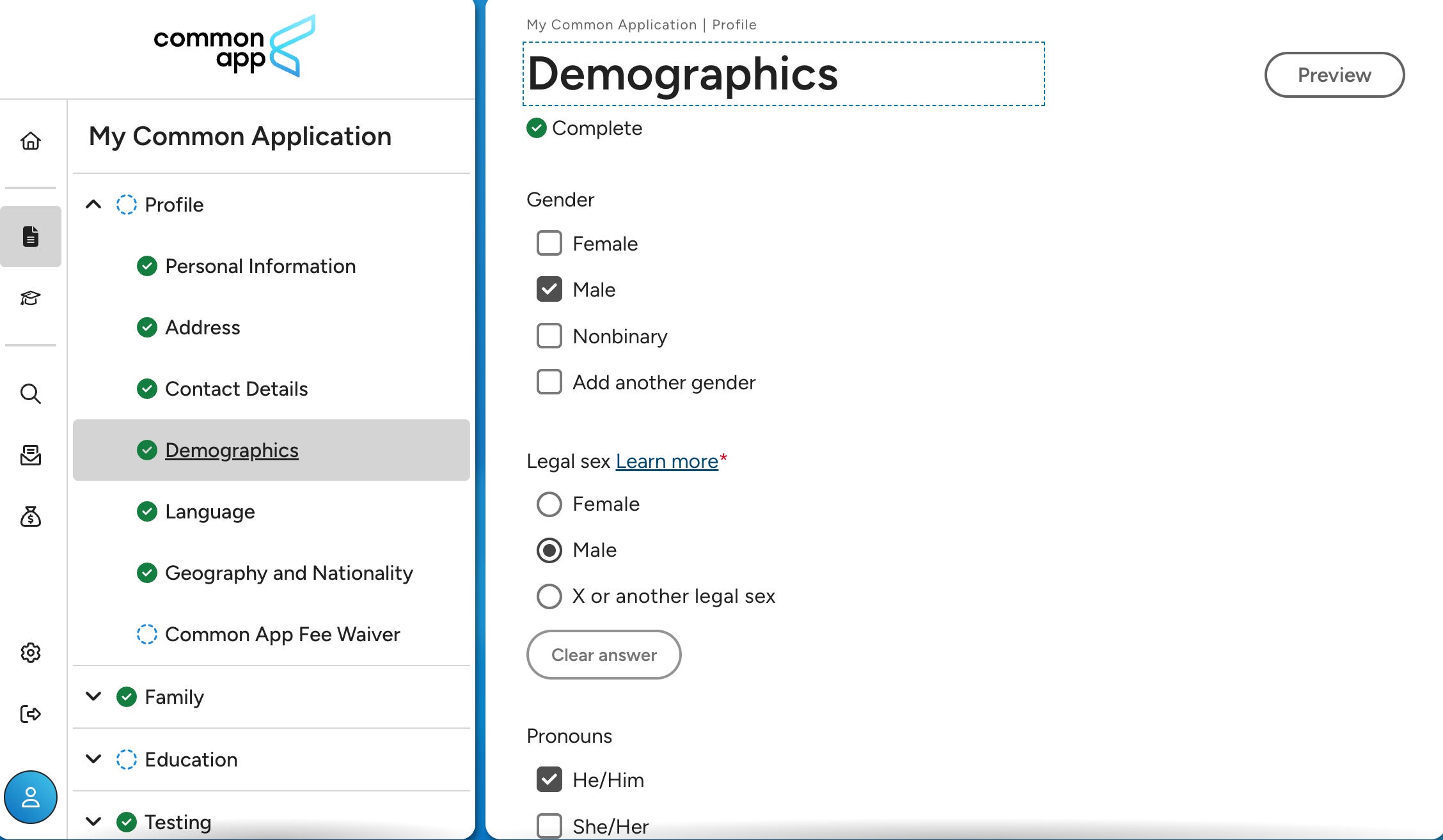Open the My Common Application document icon
Screen dimensions: 1443x840
click(31, 237)
